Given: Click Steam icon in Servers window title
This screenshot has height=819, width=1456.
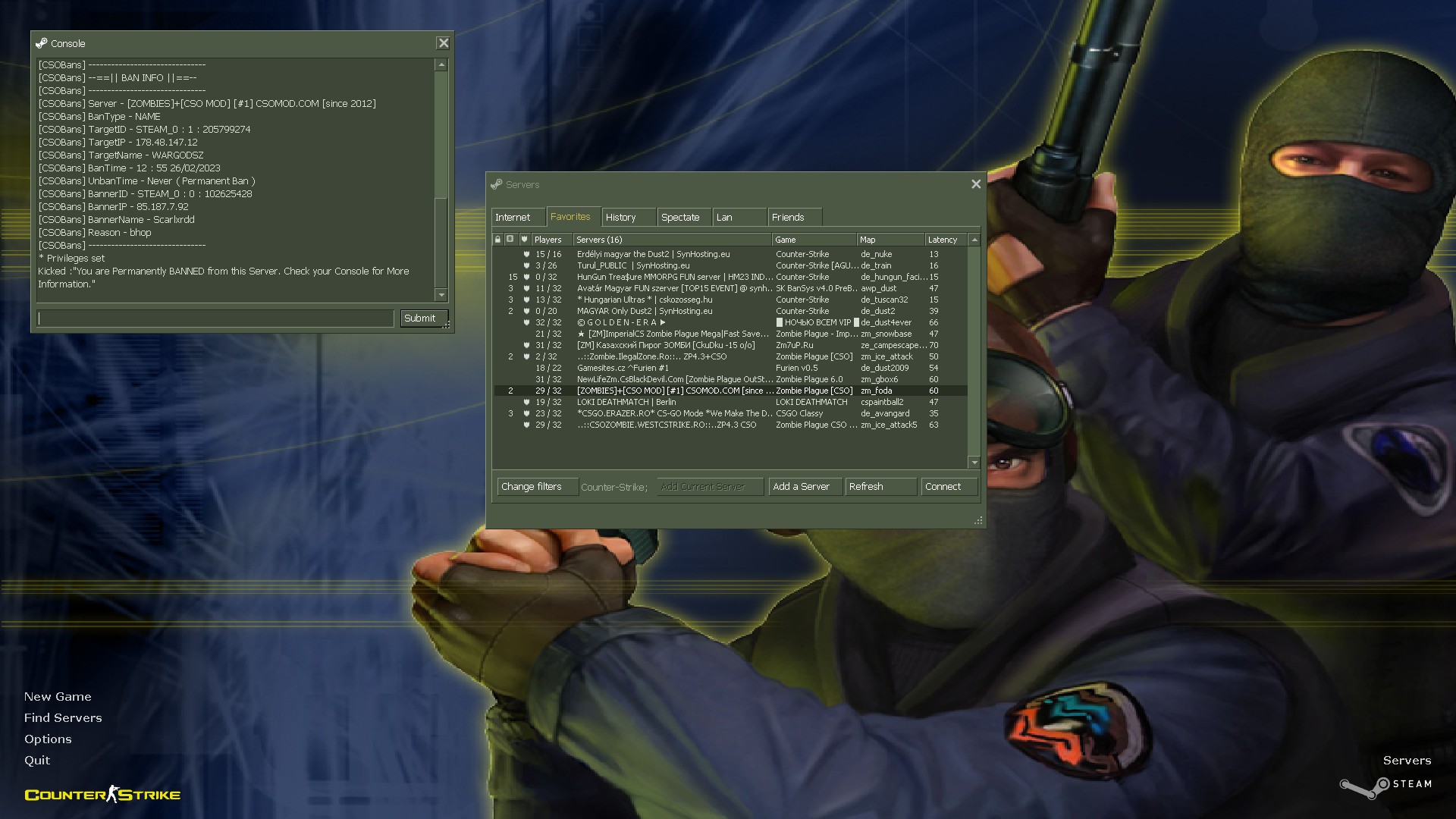Looking at the screenshot, I should [497, 184].
